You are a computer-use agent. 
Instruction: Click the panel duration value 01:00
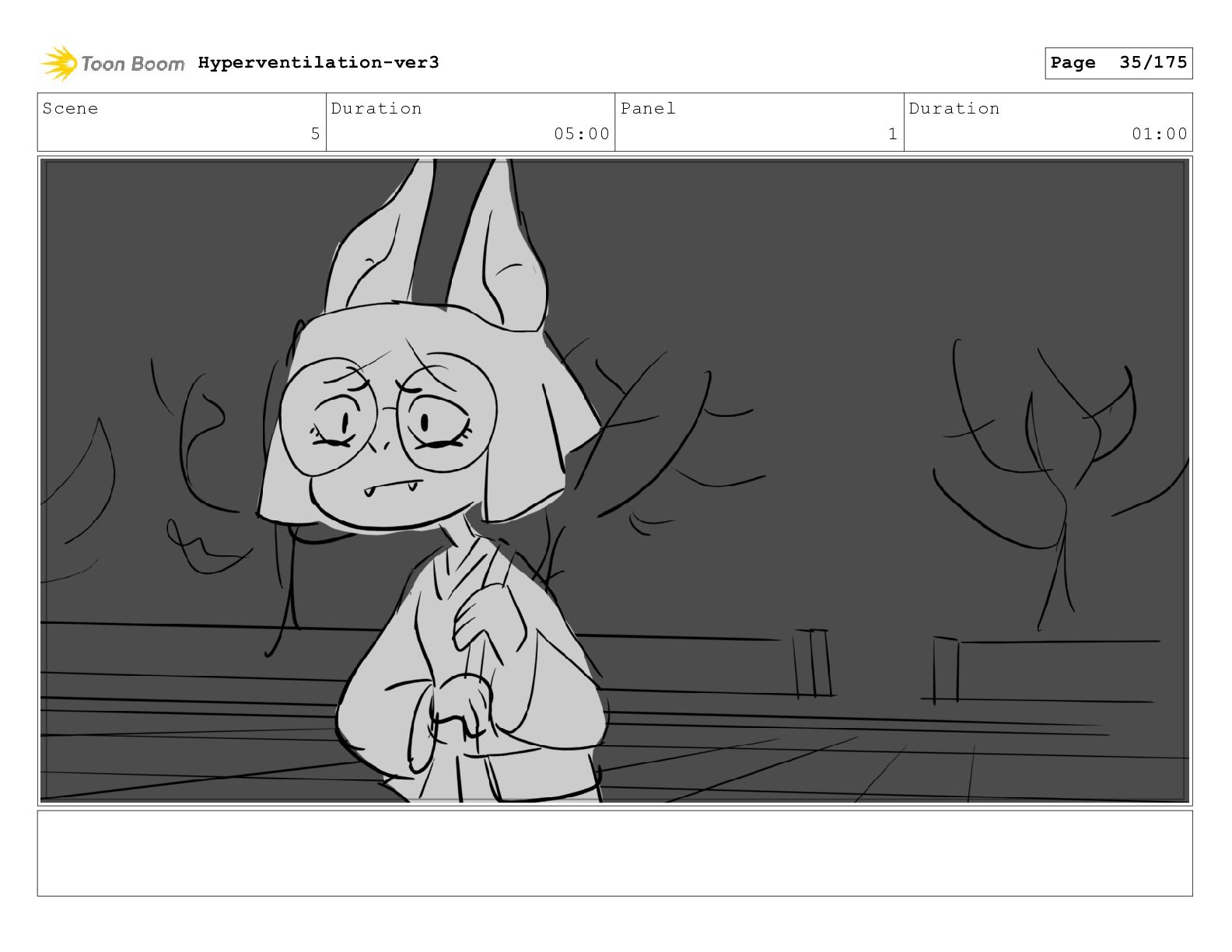pyautogui.click(x=1160, y=134)
